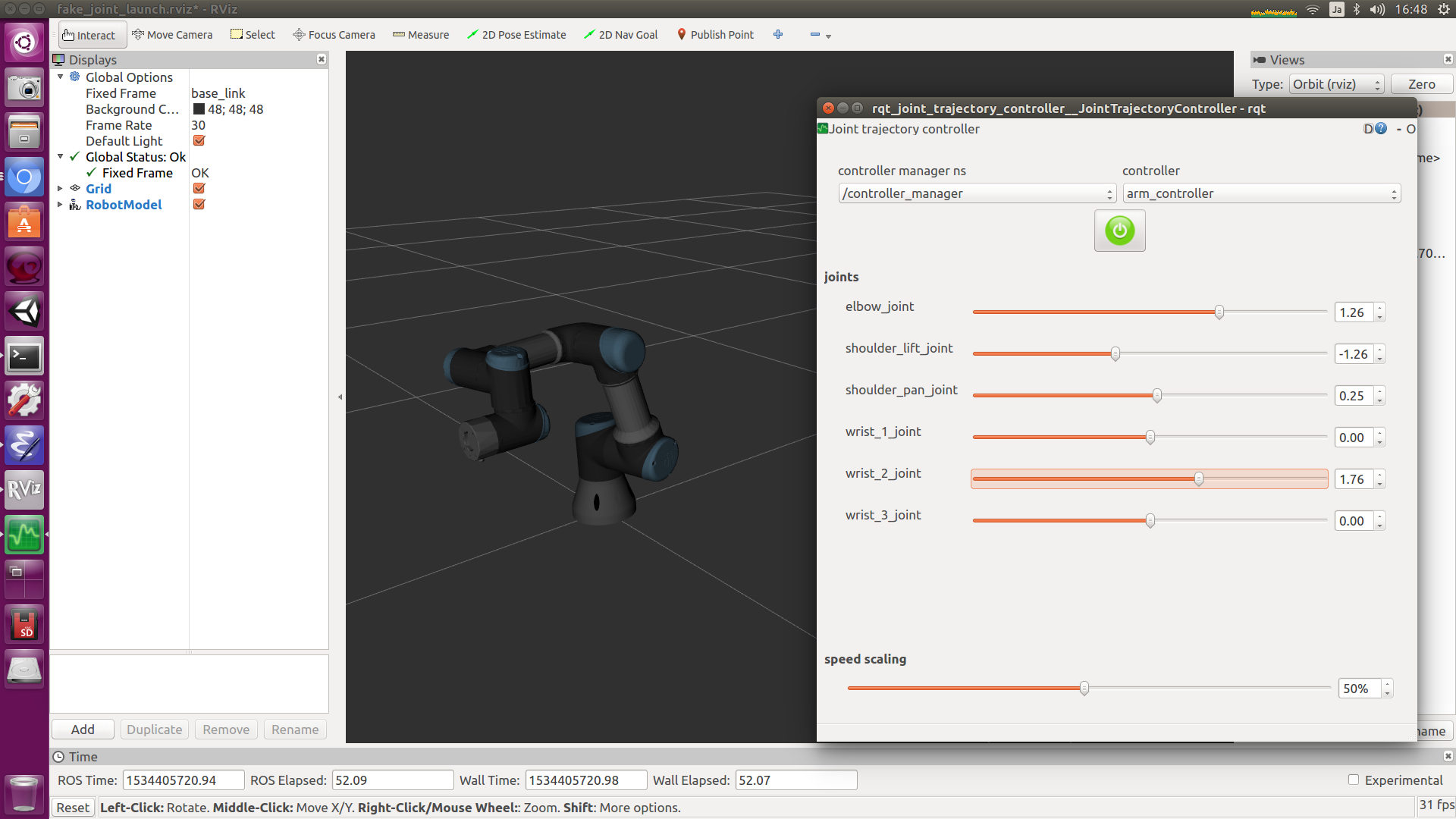Open the terminal from the Ubuntu dock

coord(24,356)
